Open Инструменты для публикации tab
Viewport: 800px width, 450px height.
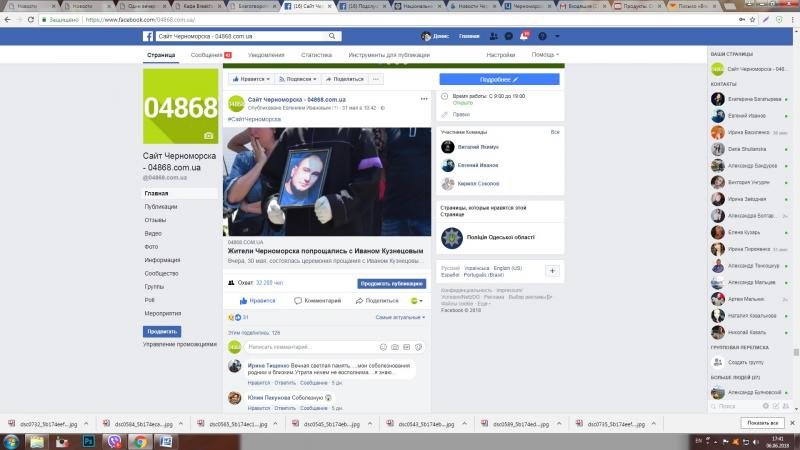tap(389, 55)
